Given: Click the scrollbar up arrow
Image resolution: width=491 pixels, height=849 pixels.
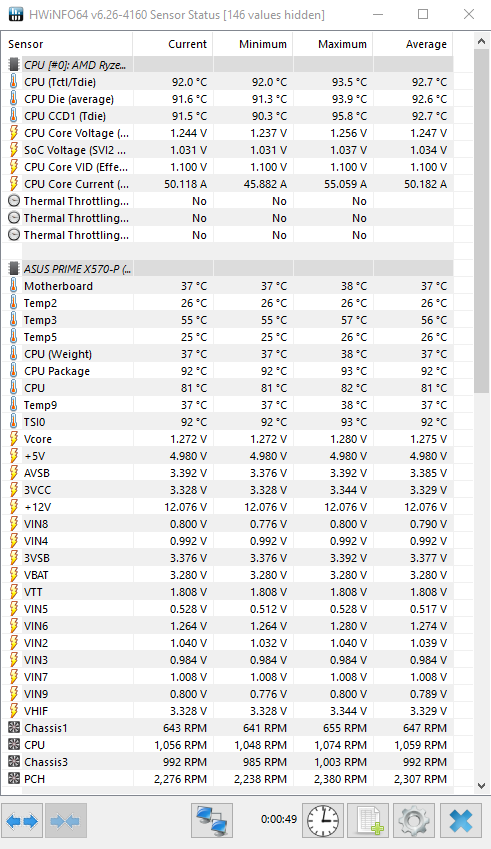Looking at the screenshot, I should tap(481, 41).
